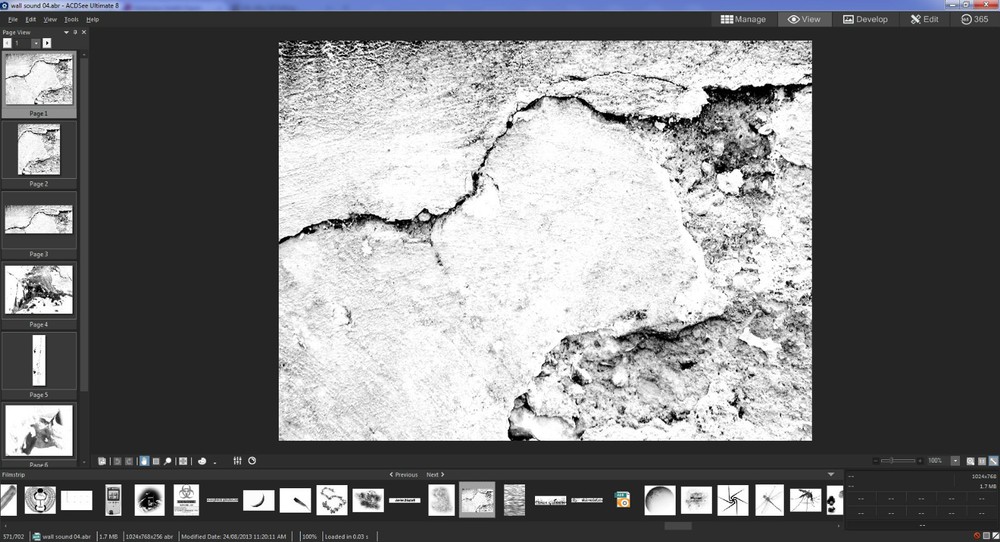
Task: Select the Page 4 thumbnail
Action: (39, 295)
